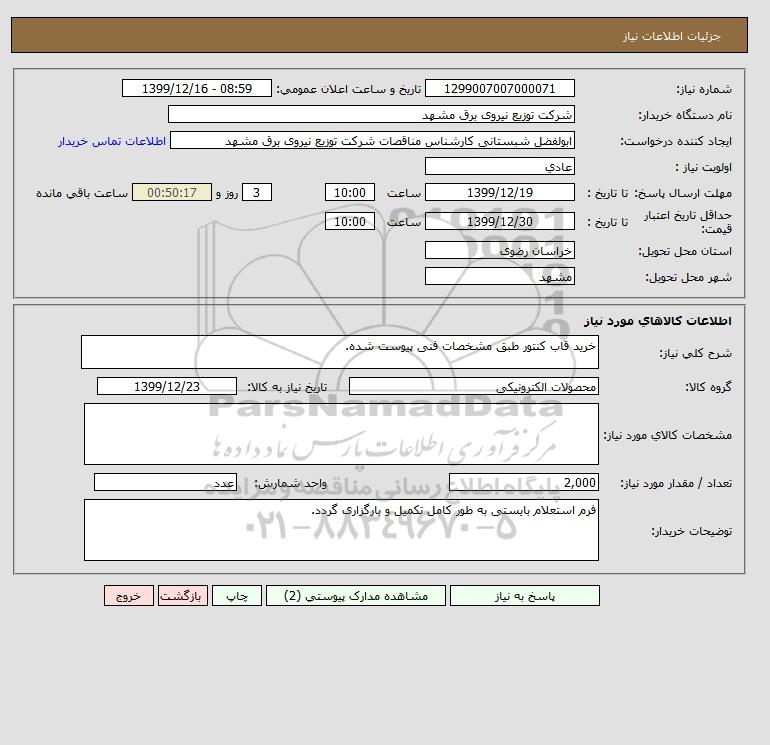Click the ساعت باقی مانده label
Viewport: 770px width, 745px height.
[x=82, y=193]
